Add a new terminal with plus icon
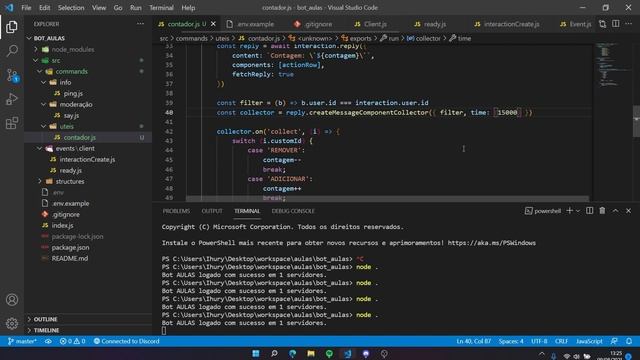 (569, 211)
